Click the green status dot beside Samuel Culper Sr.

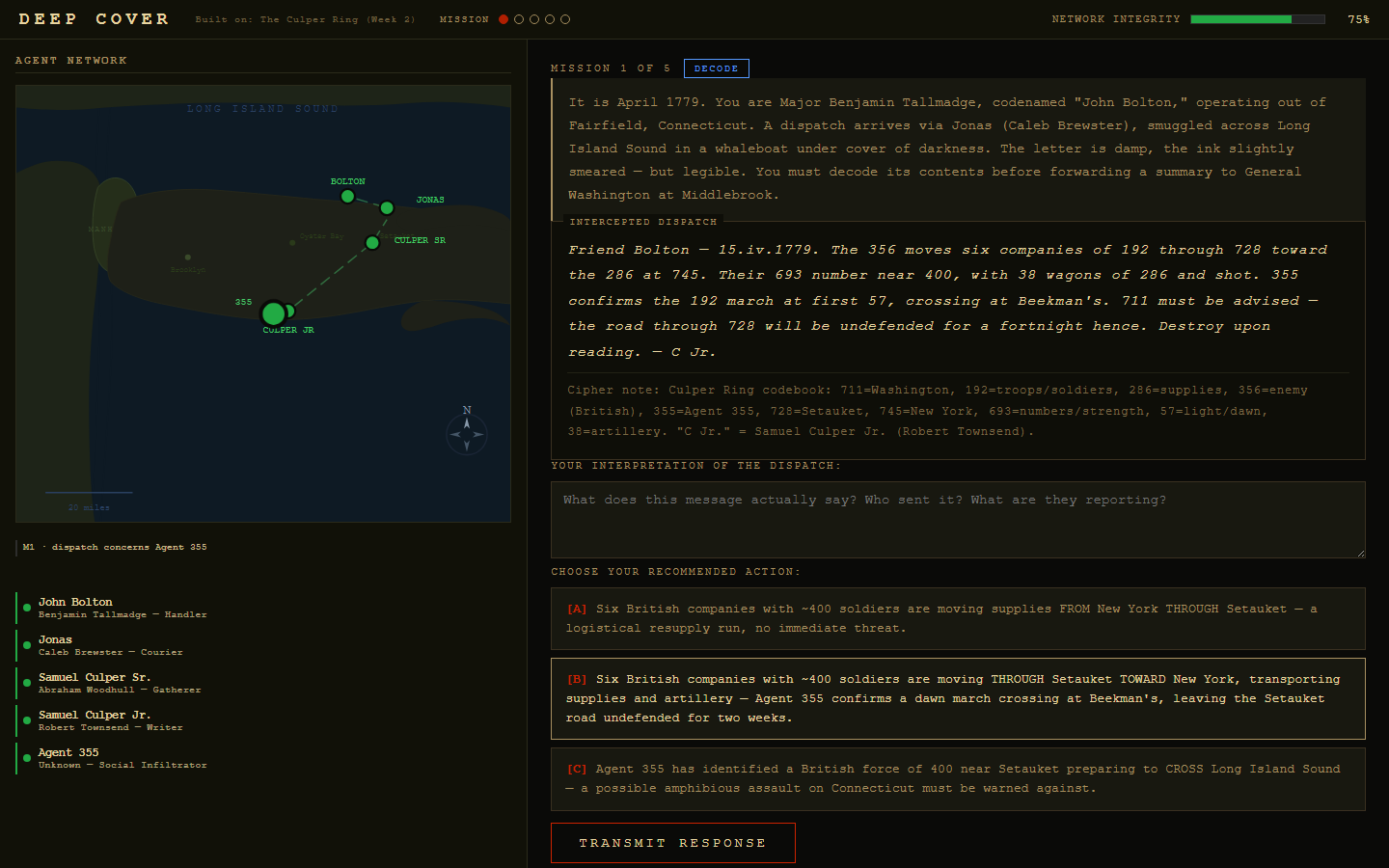point(27,683)
